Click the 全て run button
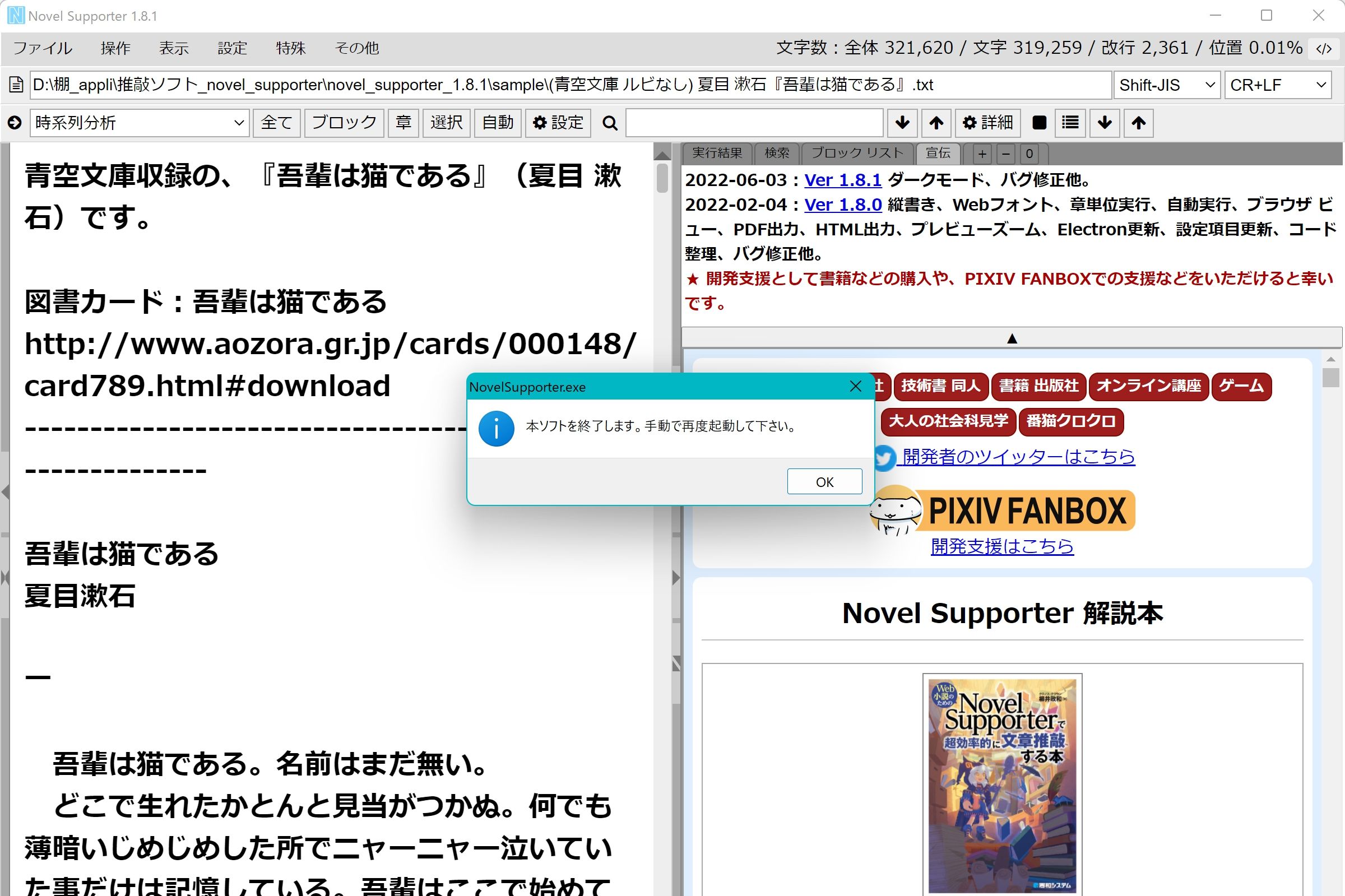The height and width of the screenshot is (896, 1345). pyautogui.click(x=276, y=123)
